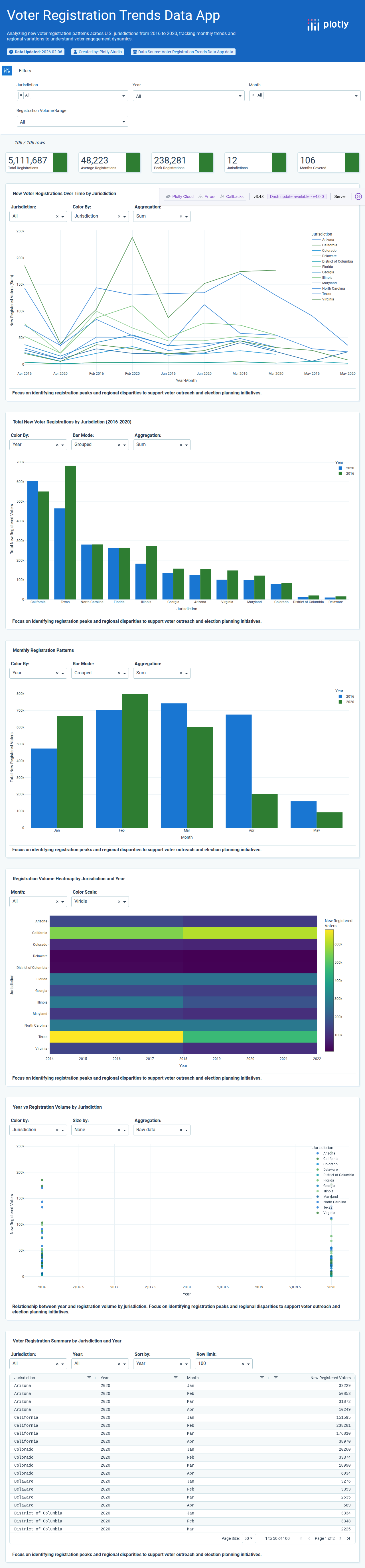
Task: Open the table Row limit dropdown
Action: (224, 1364)
